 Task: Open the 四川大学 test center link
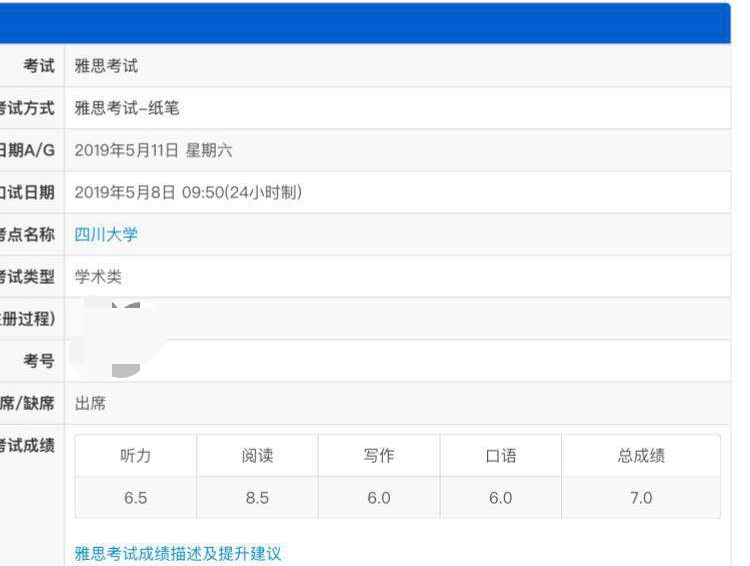click(x=106, y=235)
